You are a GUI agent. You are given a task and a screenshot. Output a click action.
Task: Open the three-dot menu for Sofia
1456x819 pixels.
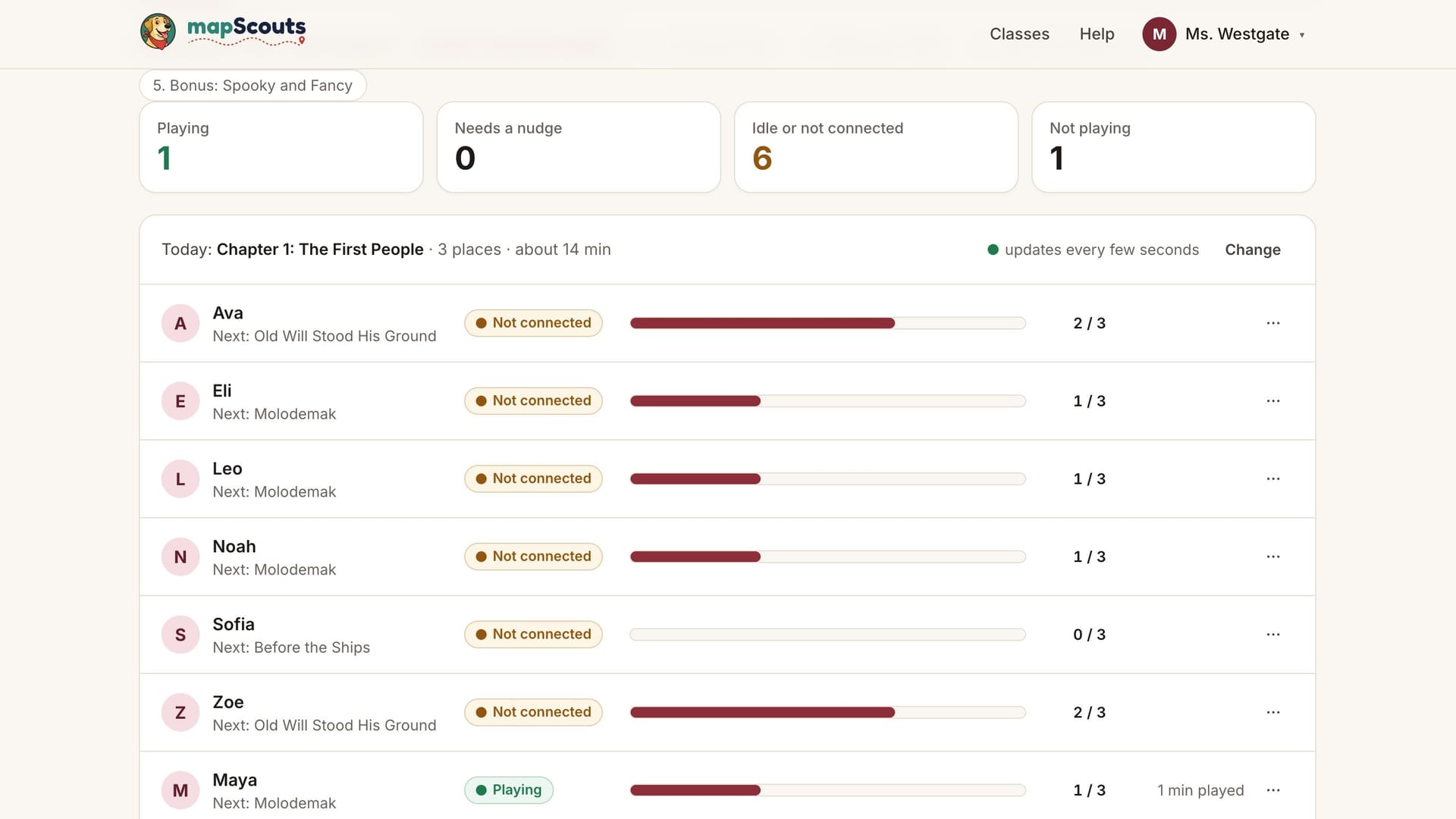tap(1272, 635)
